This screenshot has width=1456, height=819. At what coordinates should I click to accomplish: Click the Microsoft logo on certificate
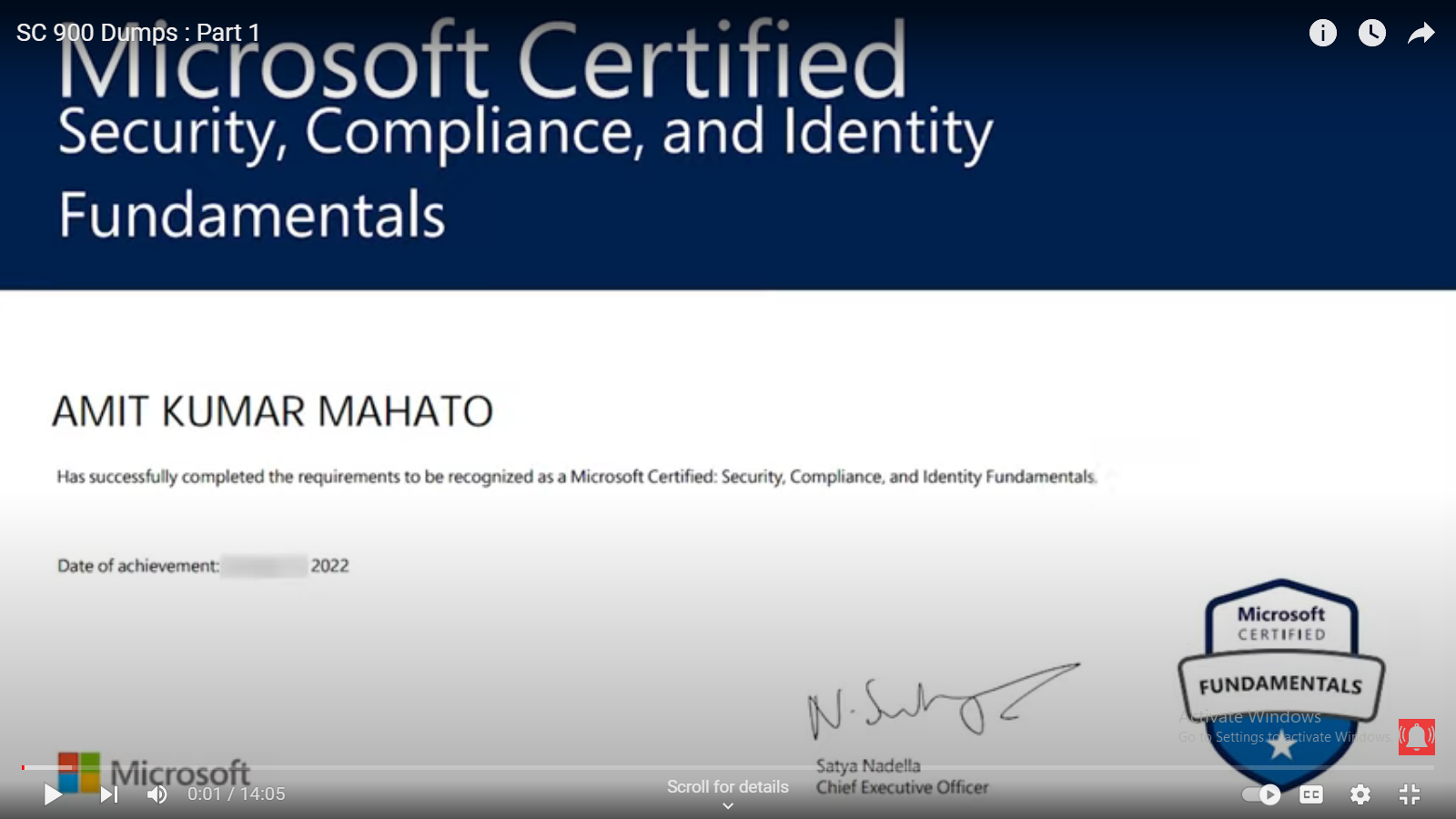(x=154, y=773)
